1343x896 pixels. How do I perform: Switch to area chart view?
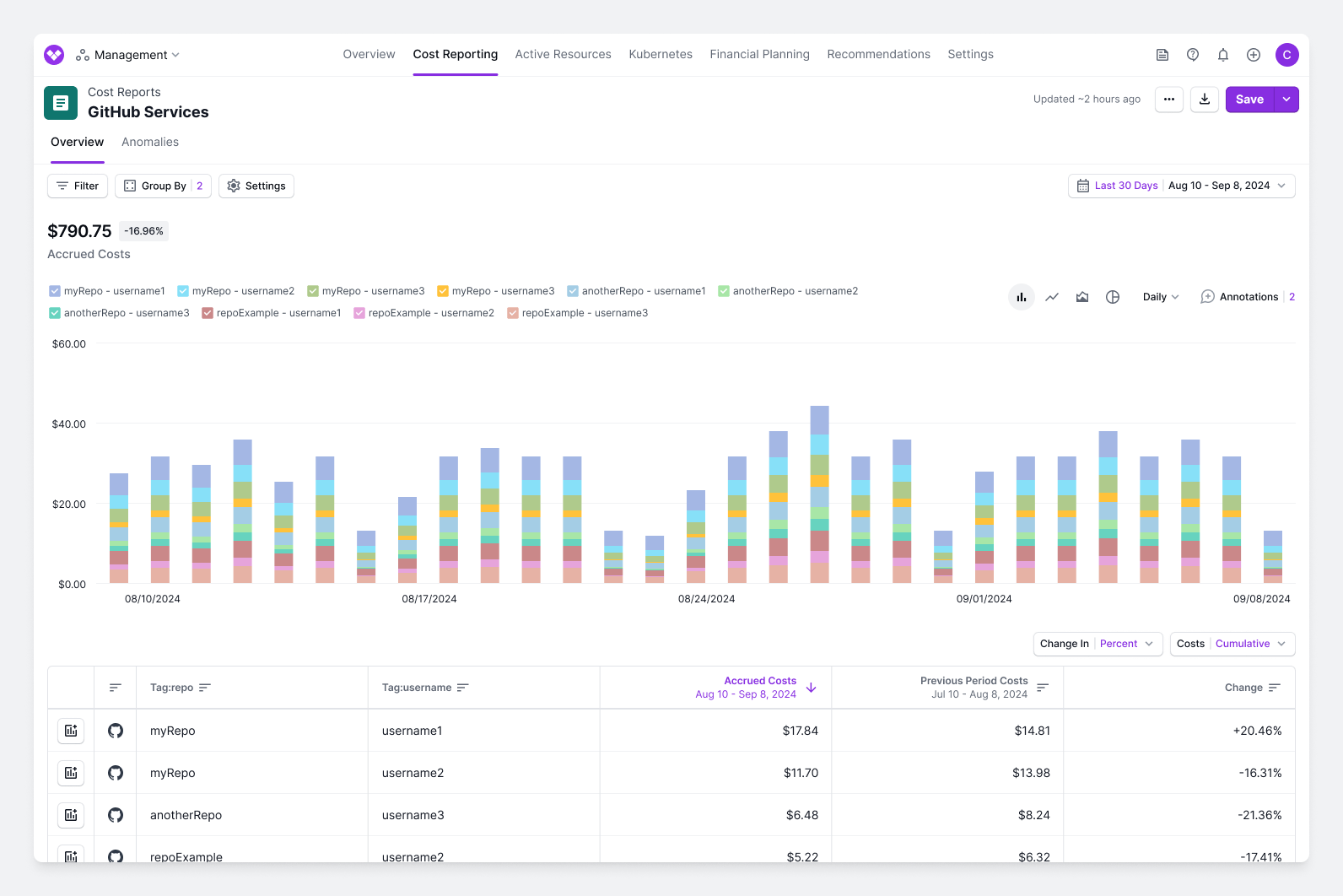point(1082,297)
